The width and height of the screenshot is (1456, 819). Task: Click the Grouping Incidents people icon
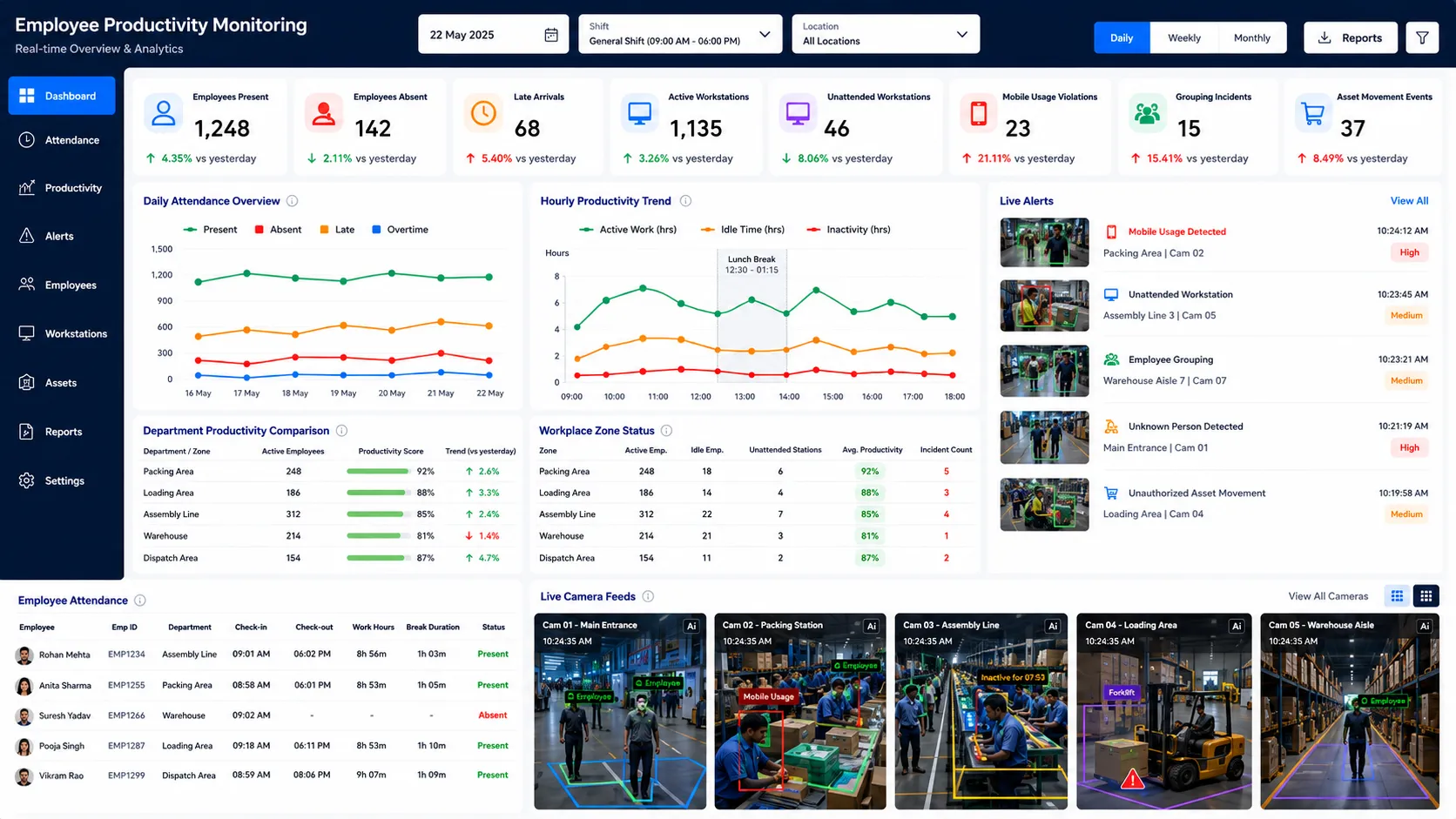1148,113
